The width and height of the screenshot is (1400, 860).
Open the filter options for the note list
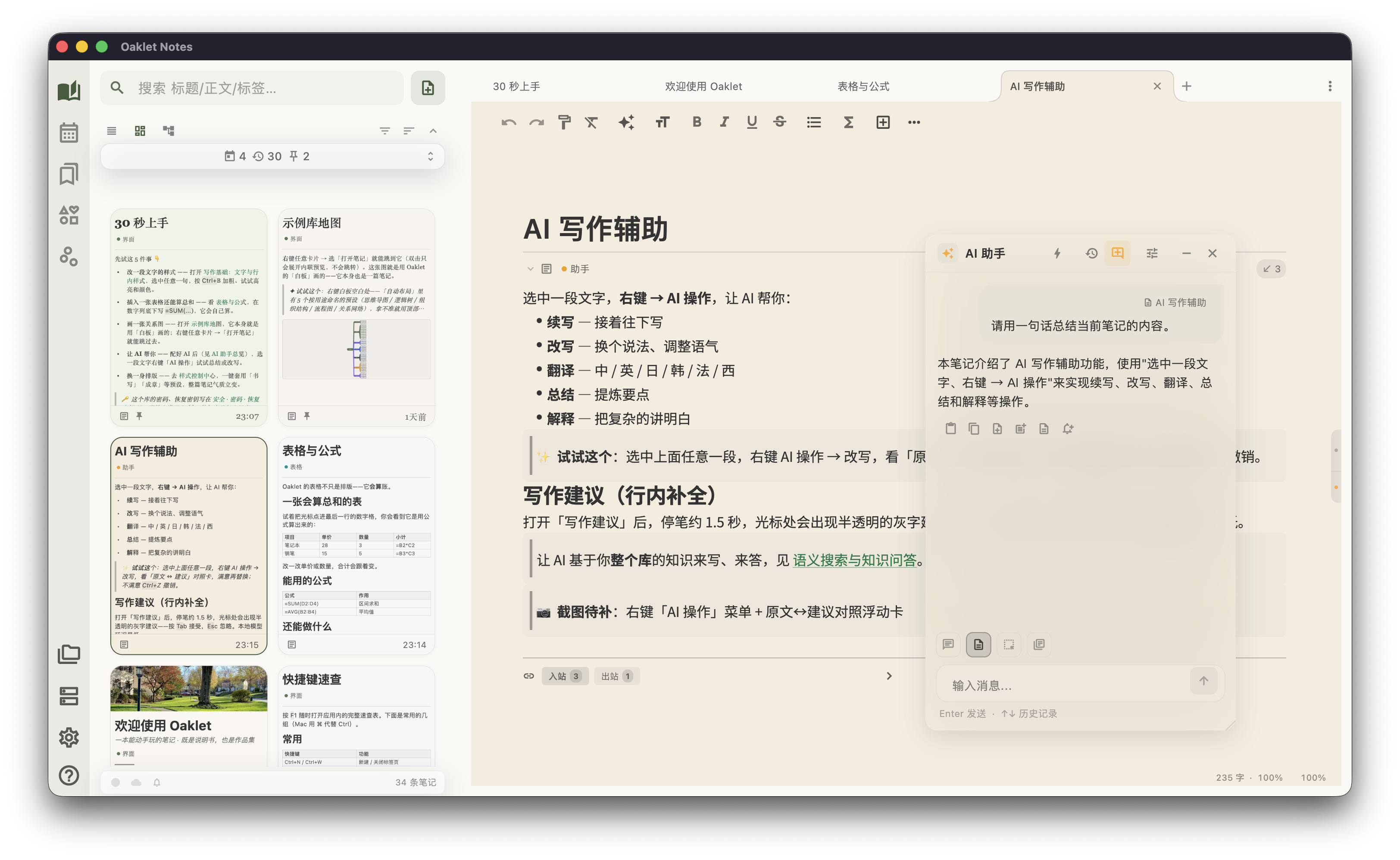[384, 131]
